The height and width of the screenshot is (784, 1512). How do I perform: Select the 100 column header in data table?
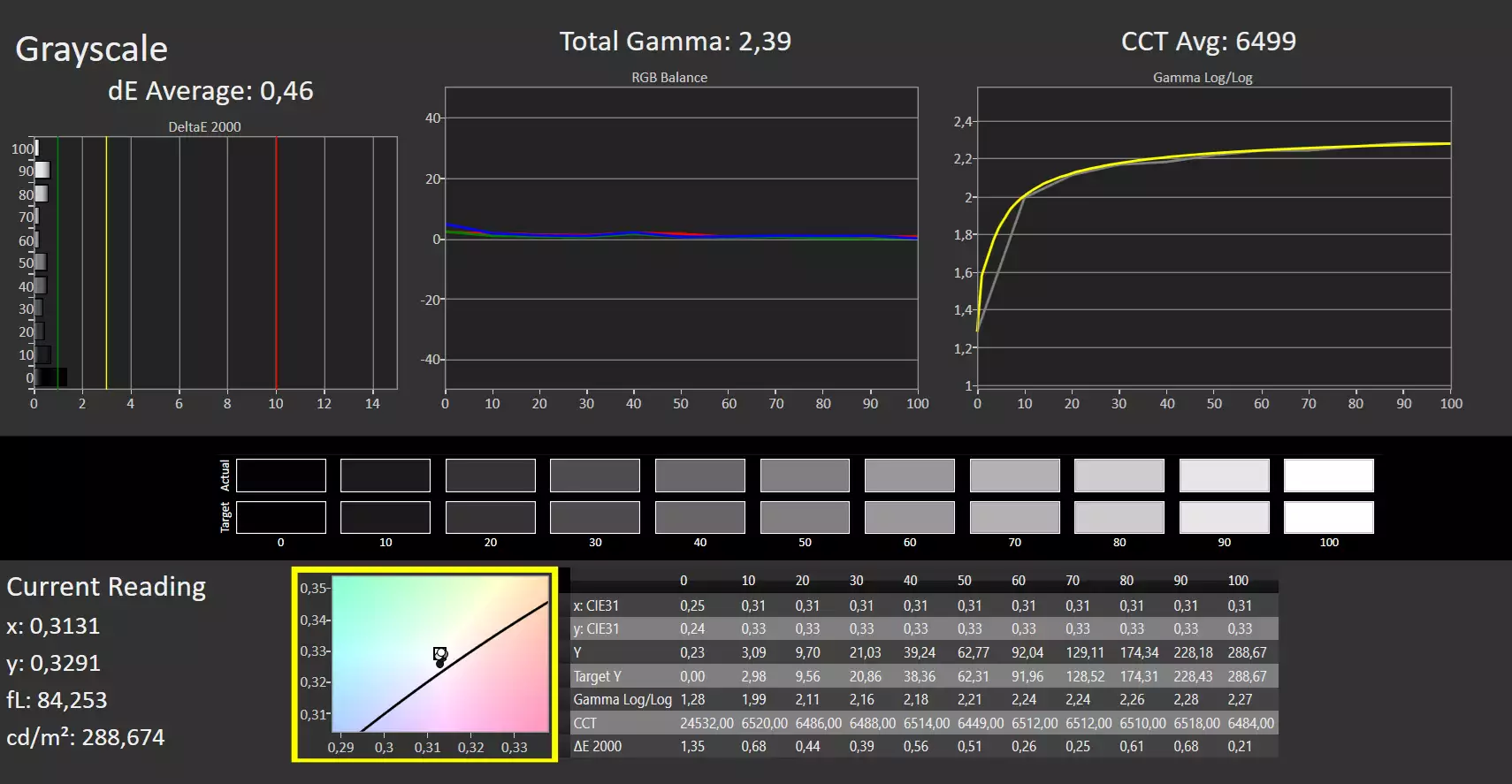pyautogui.click(x=1238, y=581)
